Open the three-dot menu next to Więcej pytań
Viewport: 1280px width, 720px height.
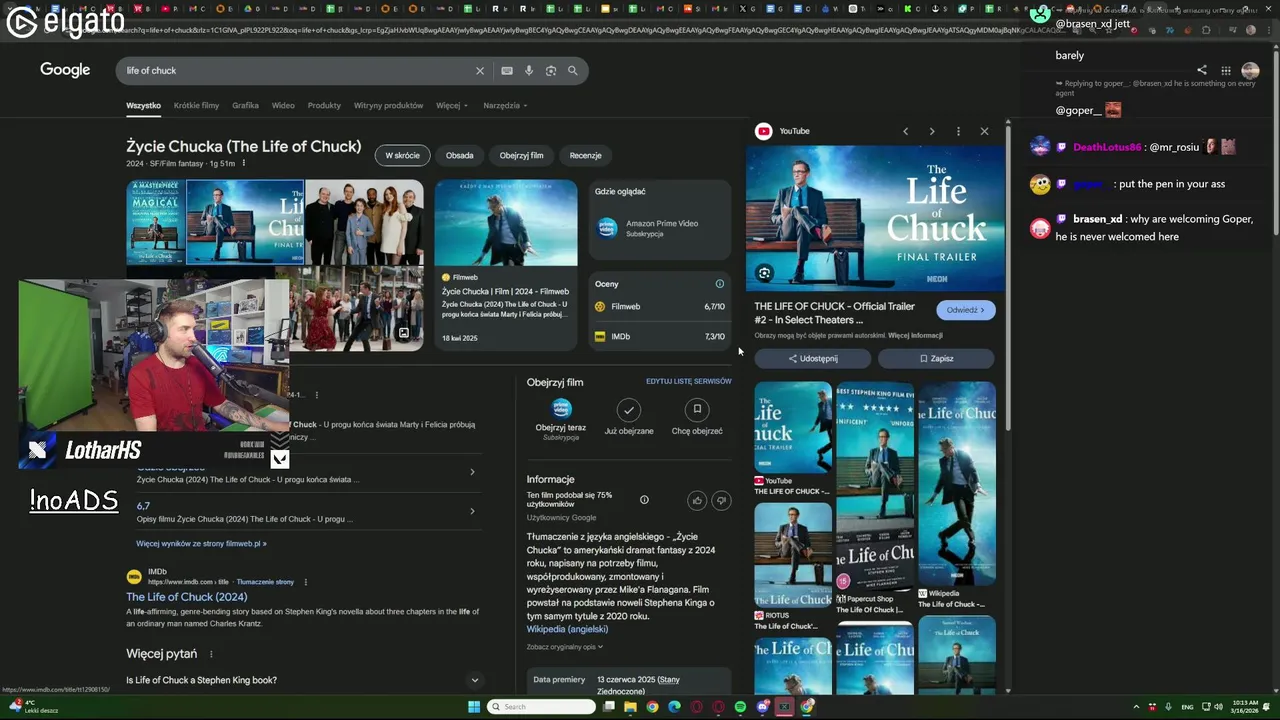pyautogui.click(x=211, y=654)
